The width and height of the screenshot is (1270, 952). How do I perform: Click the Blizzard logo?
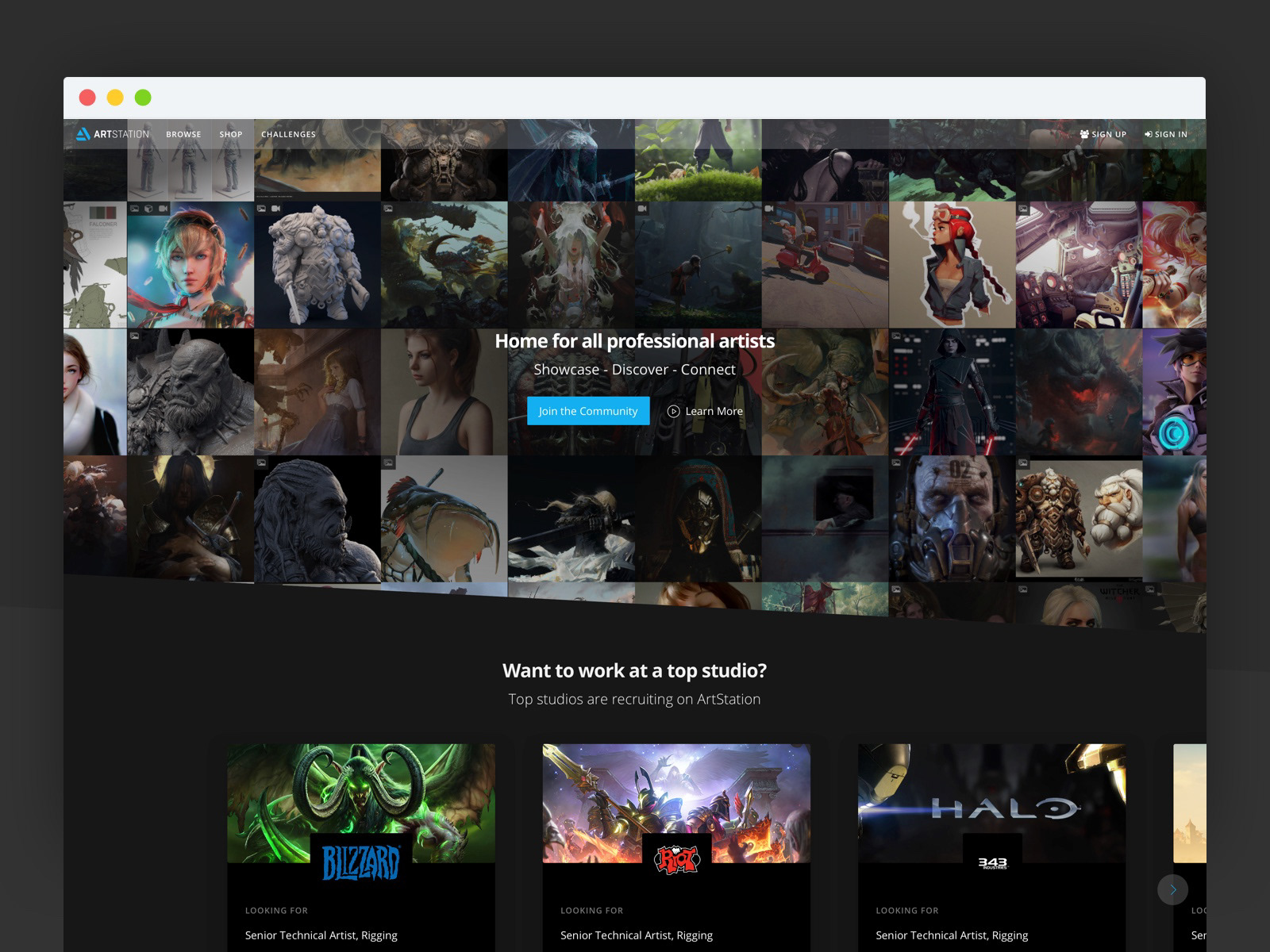point(361,862)
